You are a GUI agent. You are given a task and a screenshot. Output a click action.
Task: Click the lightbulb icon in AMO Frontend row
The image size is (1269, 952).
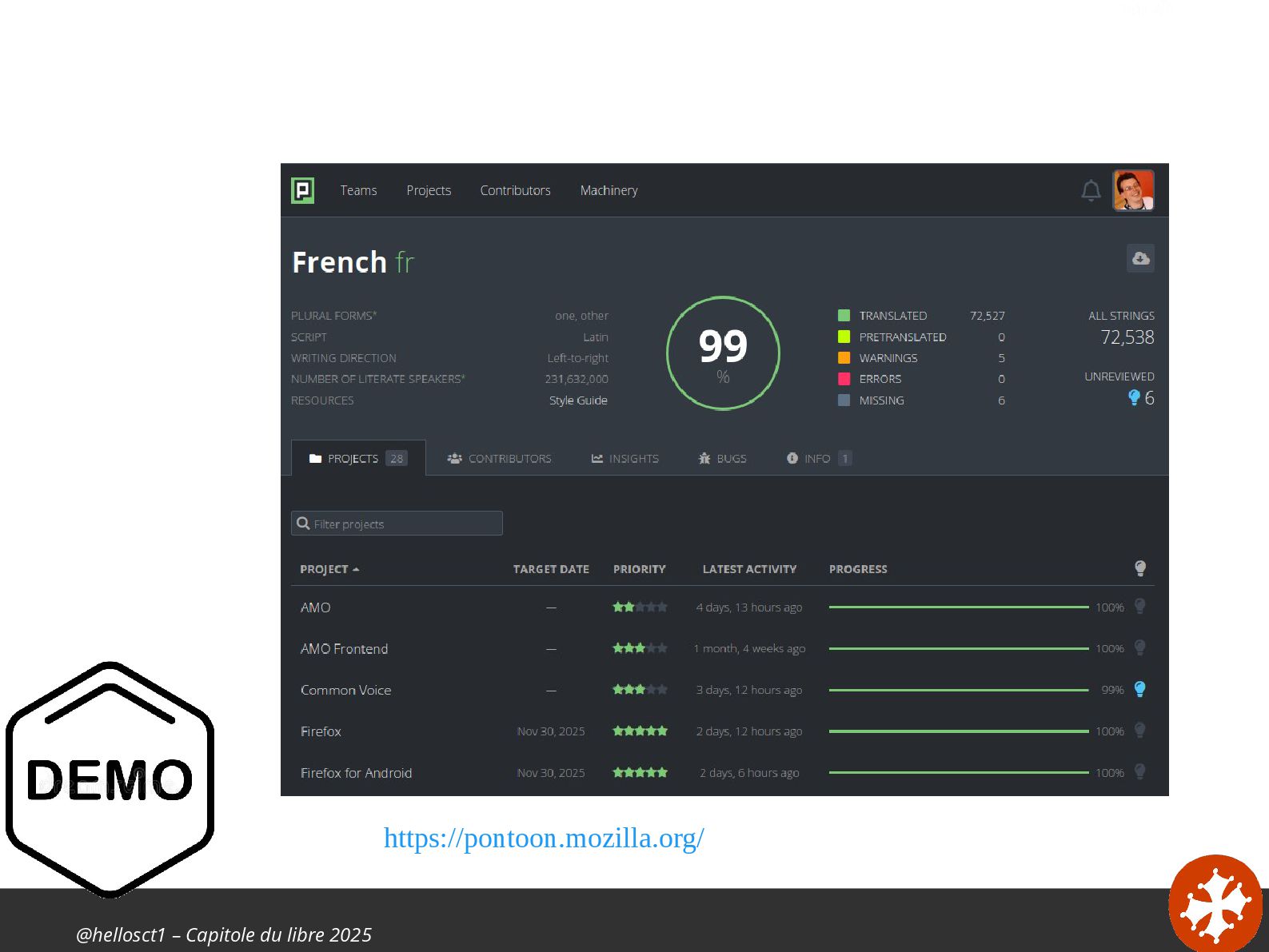coord(1140,648)
